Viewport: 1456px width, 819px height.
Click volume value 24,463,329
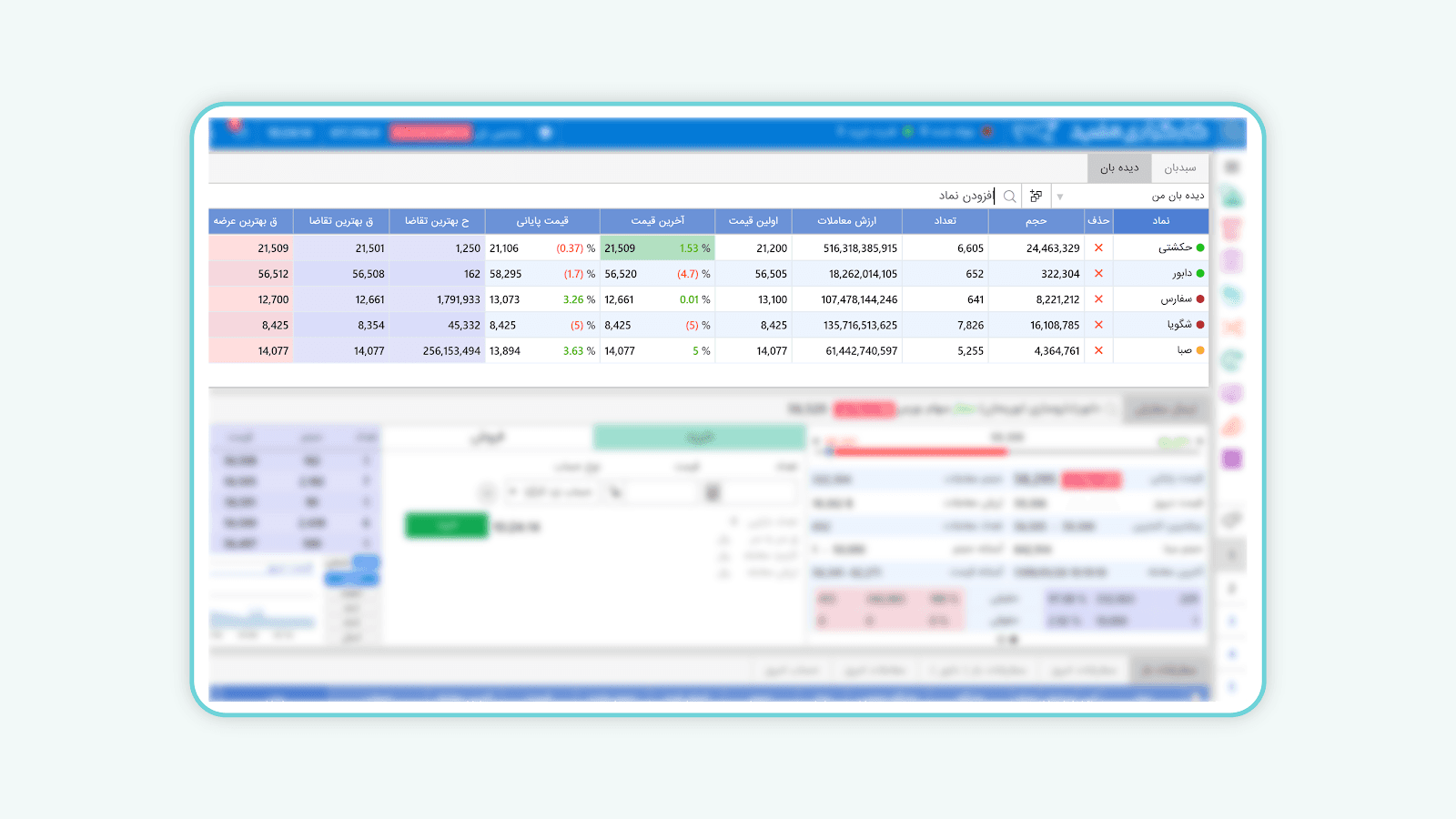point(1053,248)
